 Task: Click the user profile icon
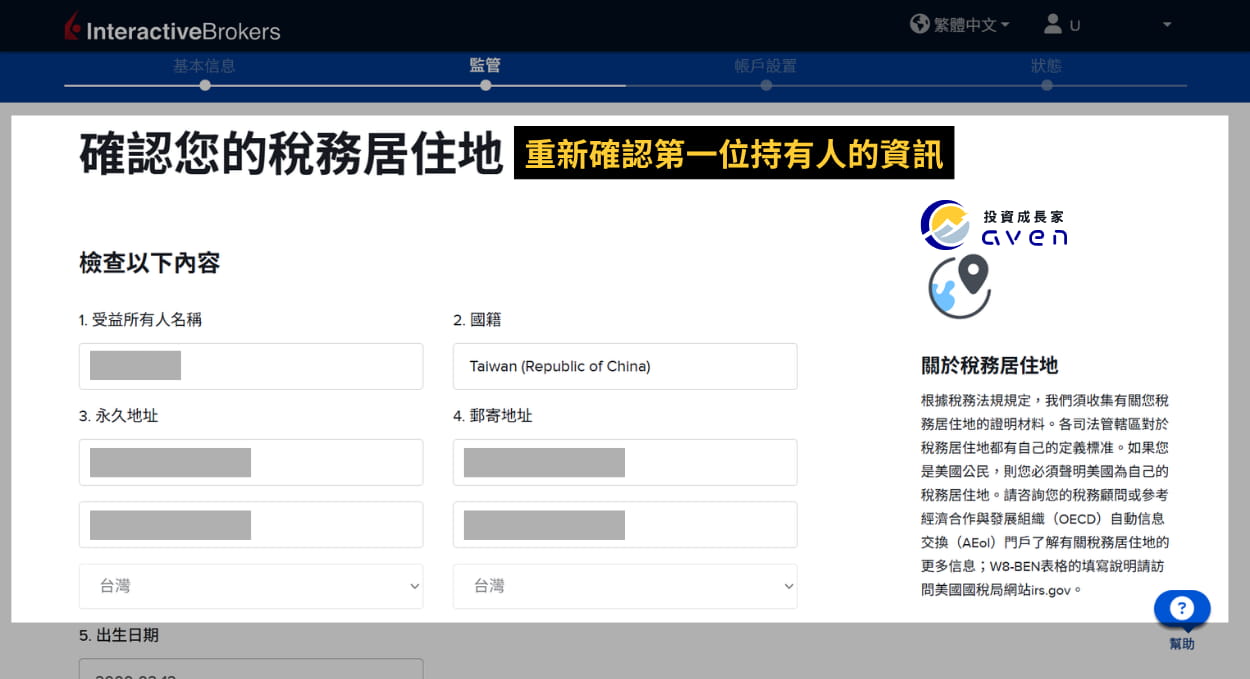[x=1052, y=24]
